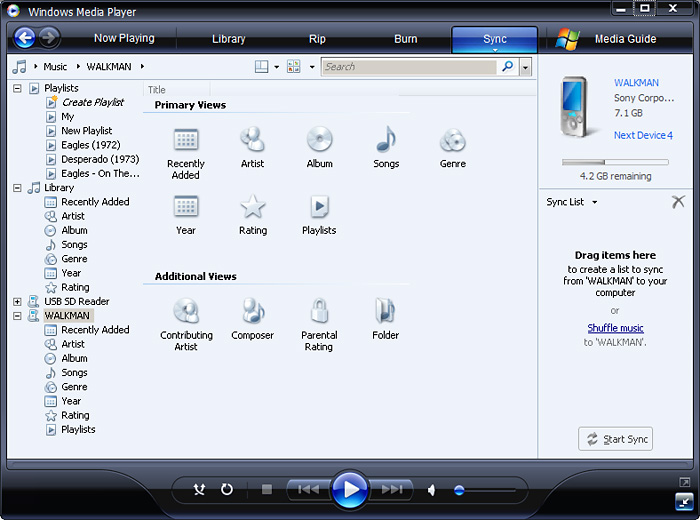700x520 pixels.
Task: Click Create Playlist in the tree
Action: (x=93, y=102)
